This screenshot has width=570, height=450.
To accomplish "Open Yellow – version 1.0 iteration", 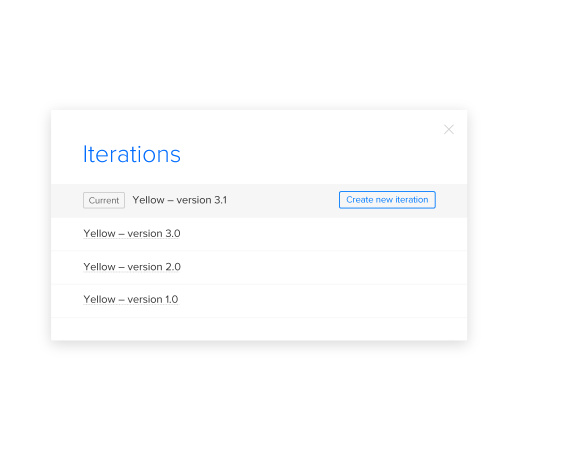I will click(131, 300).
